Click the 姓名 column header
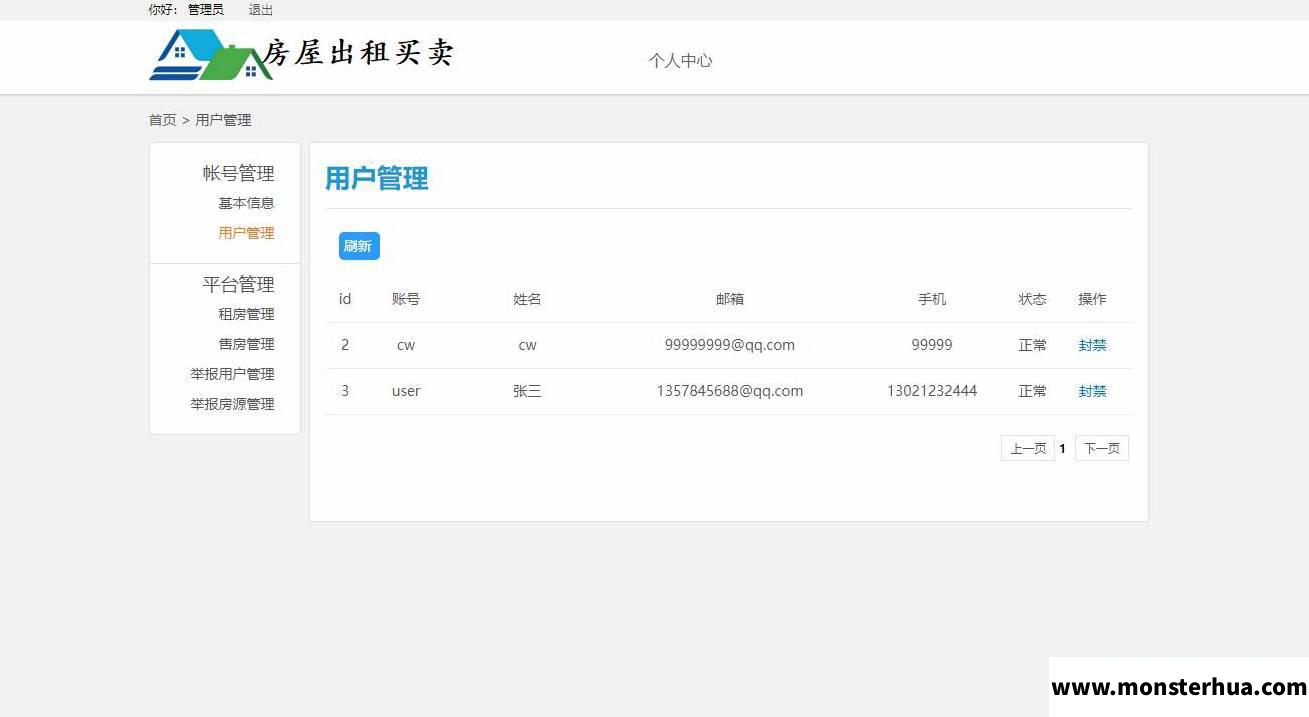1309x717 pixels. point(527,299)
